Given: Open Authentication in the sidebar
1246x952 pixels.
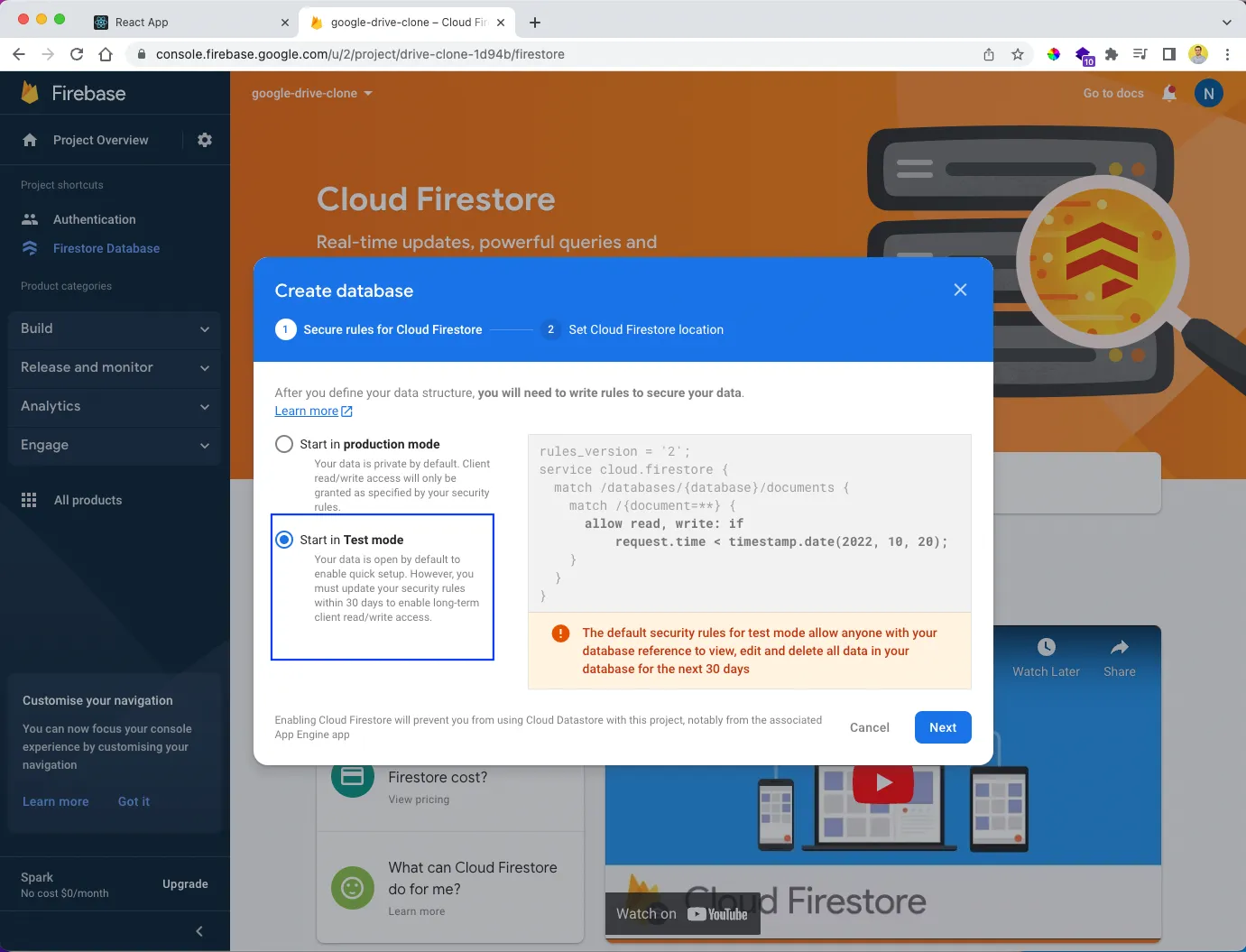Looking at the screenshot, I should 95,219.
